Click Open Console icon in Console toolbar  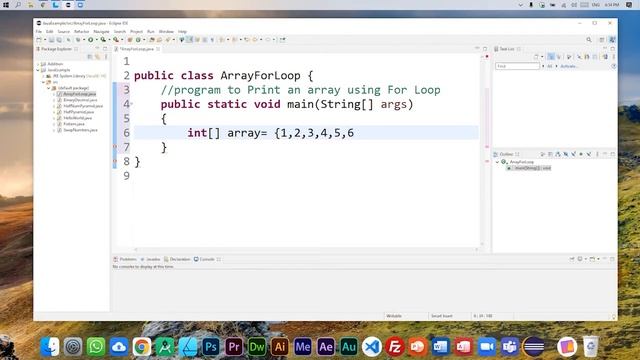tap(593, 259)
